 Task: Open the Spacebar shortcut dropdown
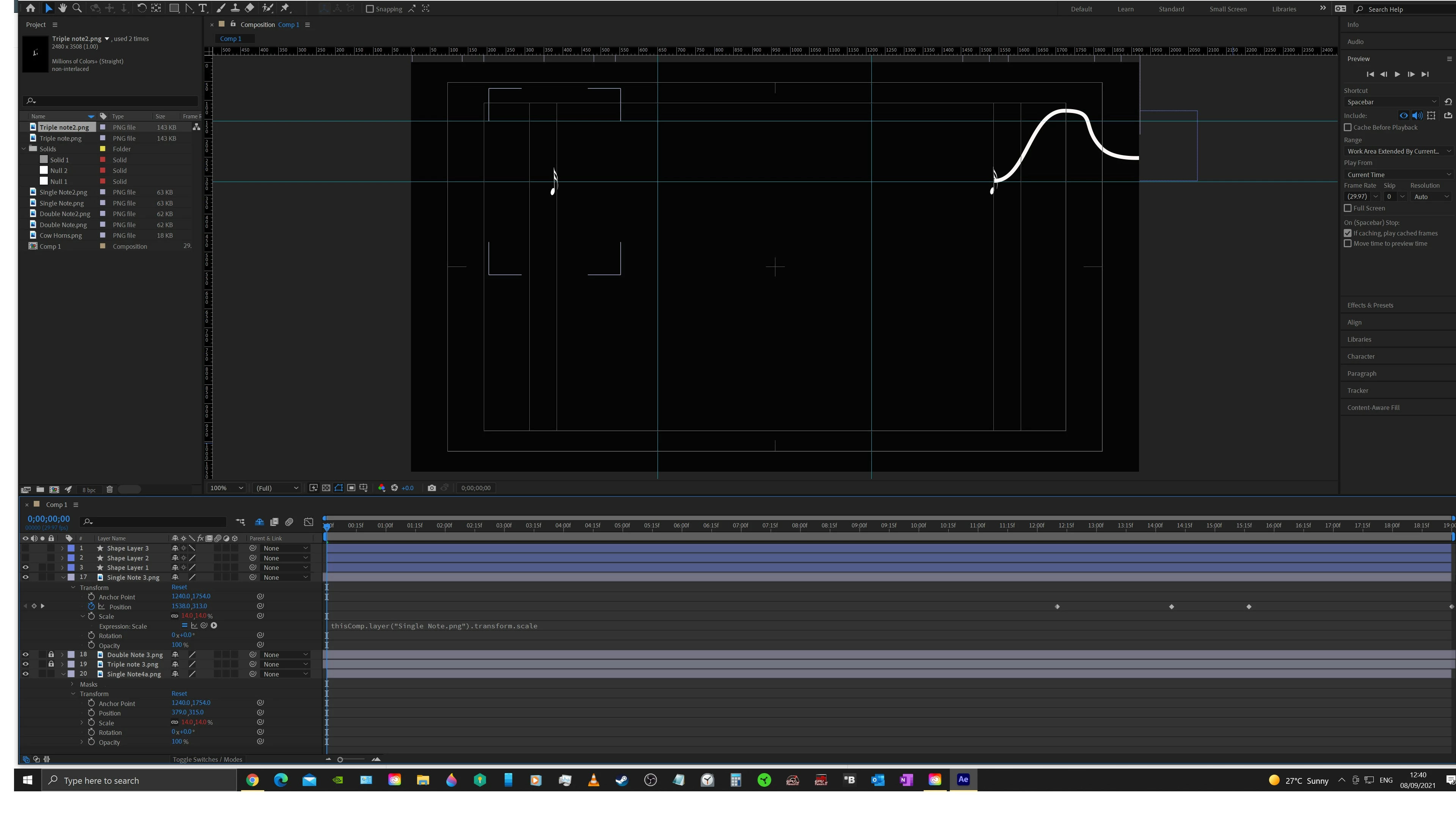pos(1391,102)
